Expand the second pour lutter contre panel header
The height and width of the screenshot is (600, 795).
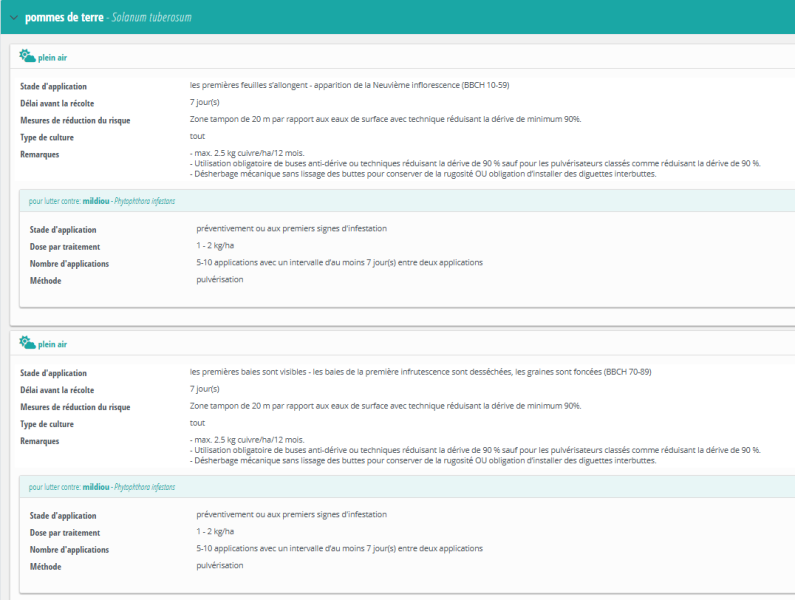click(x=400, y=487)
